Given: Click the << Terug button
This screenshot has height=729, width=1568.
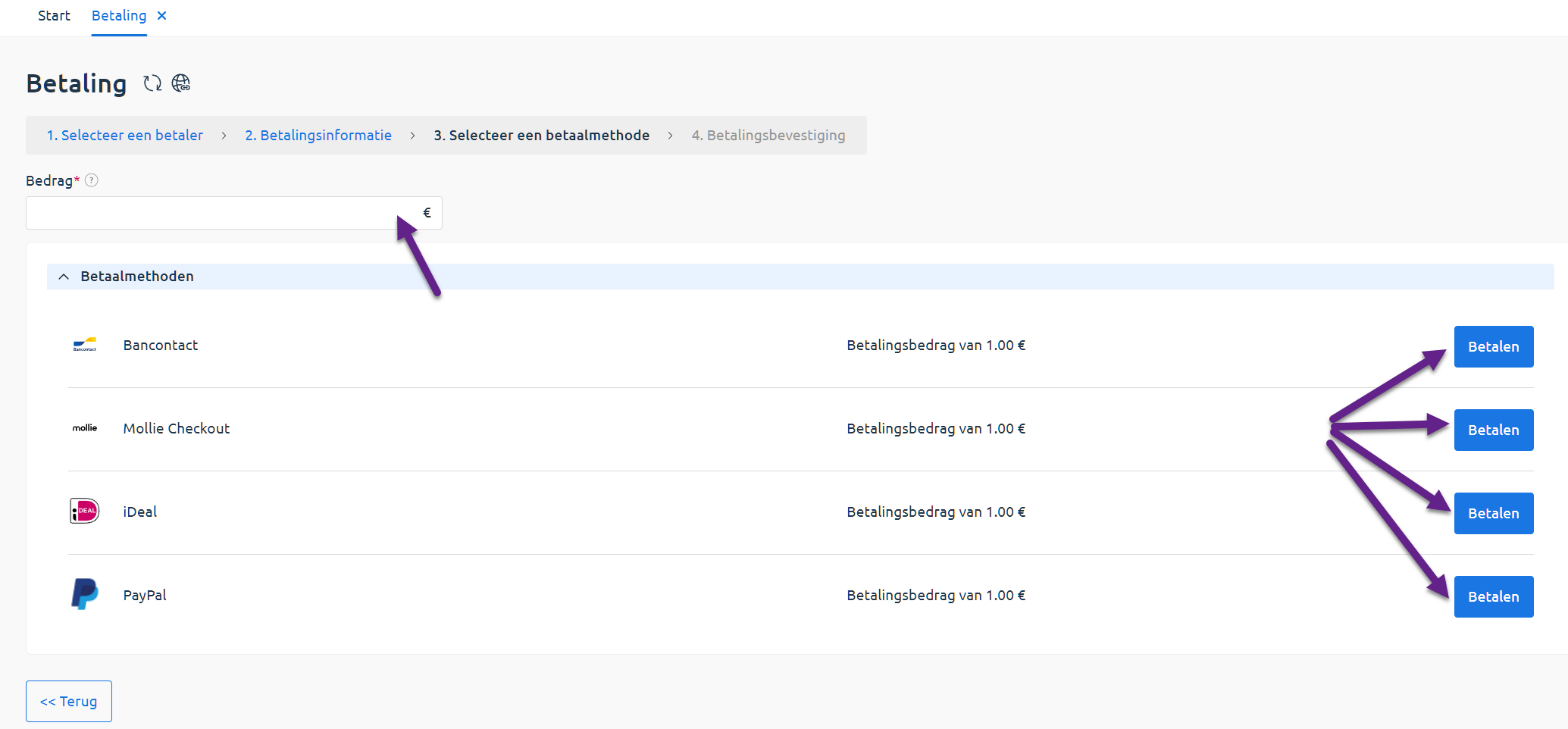Looking at the screenshot, I should tap(68, 701).
